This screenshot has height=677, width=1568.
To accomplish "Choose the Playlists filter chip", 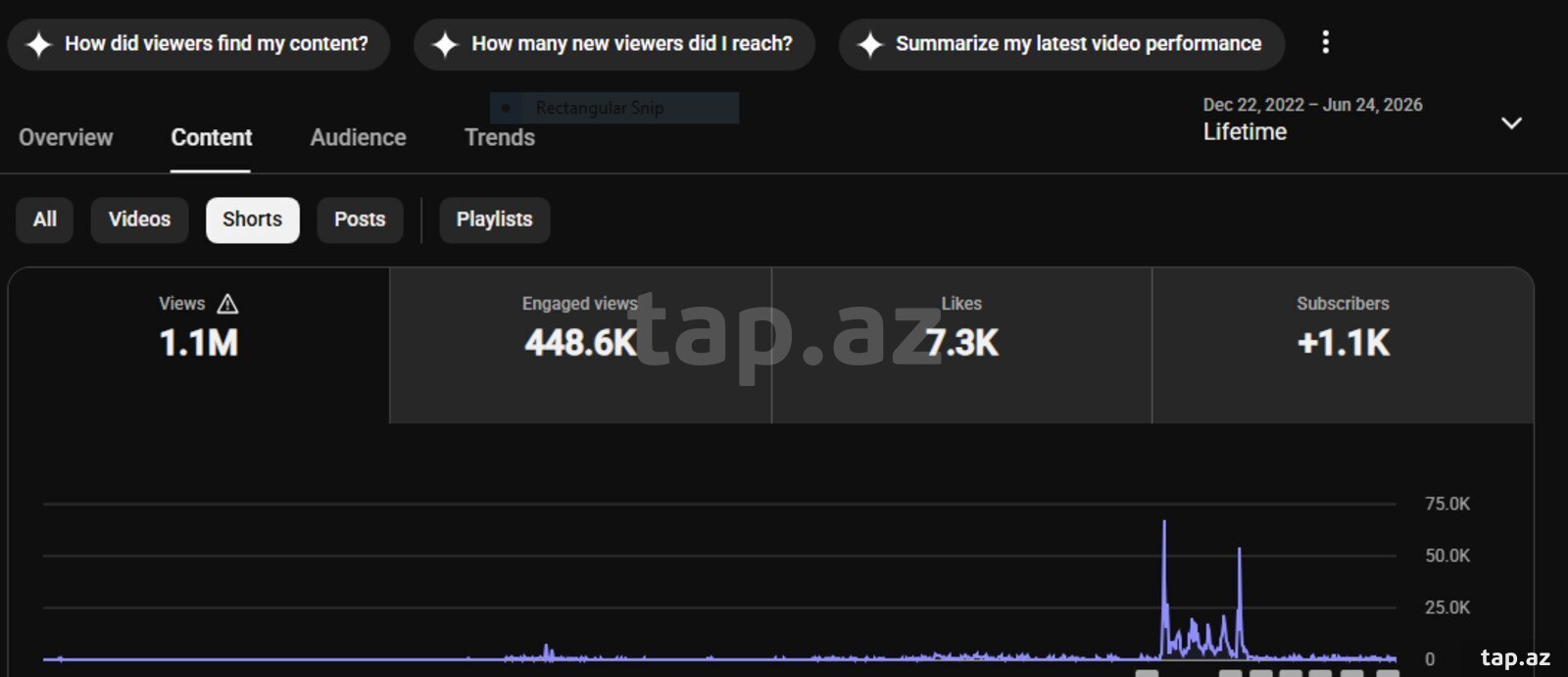I will click(494, 219).
